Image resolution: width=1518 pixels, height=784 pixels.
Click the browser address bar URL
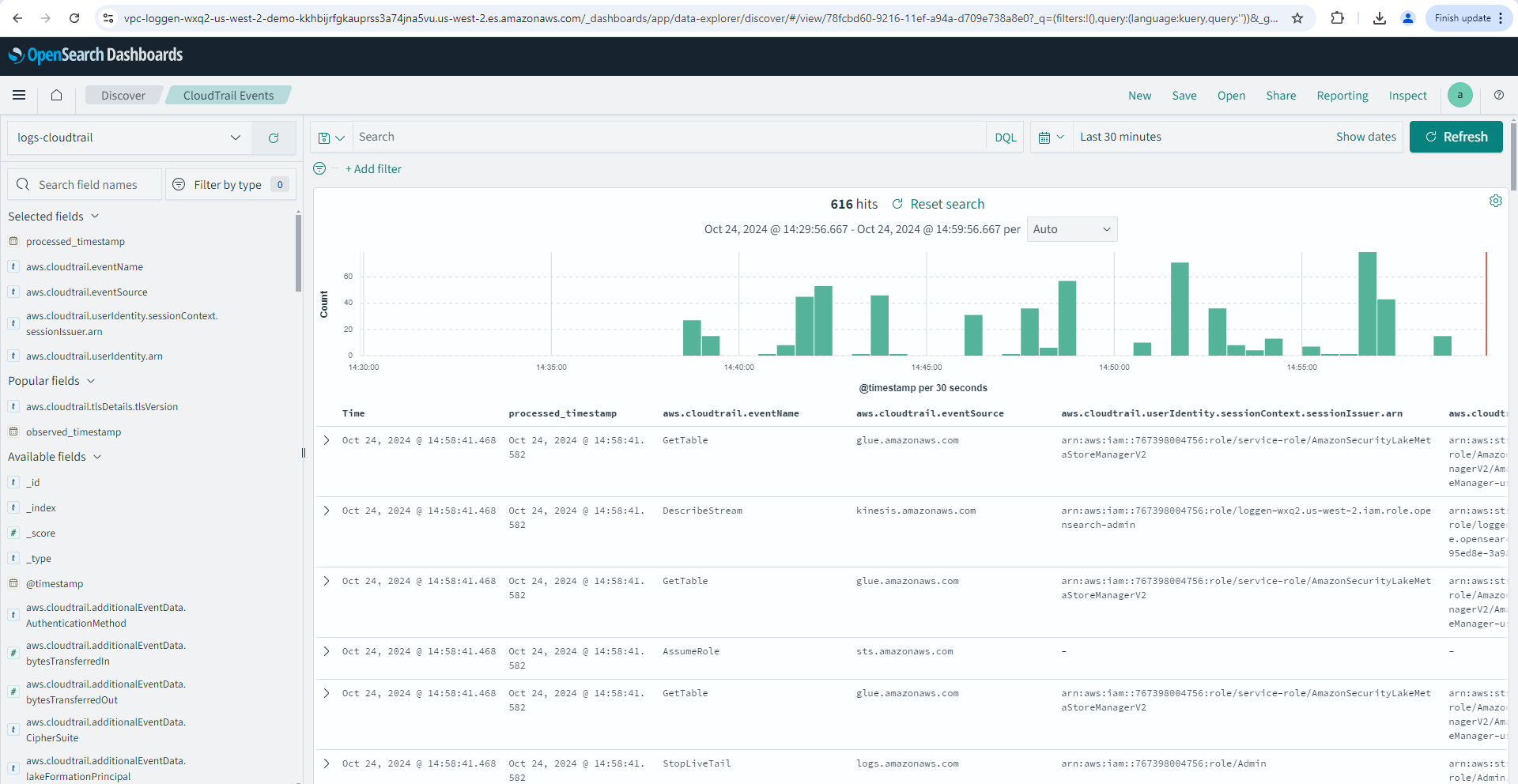coord(700,18)
